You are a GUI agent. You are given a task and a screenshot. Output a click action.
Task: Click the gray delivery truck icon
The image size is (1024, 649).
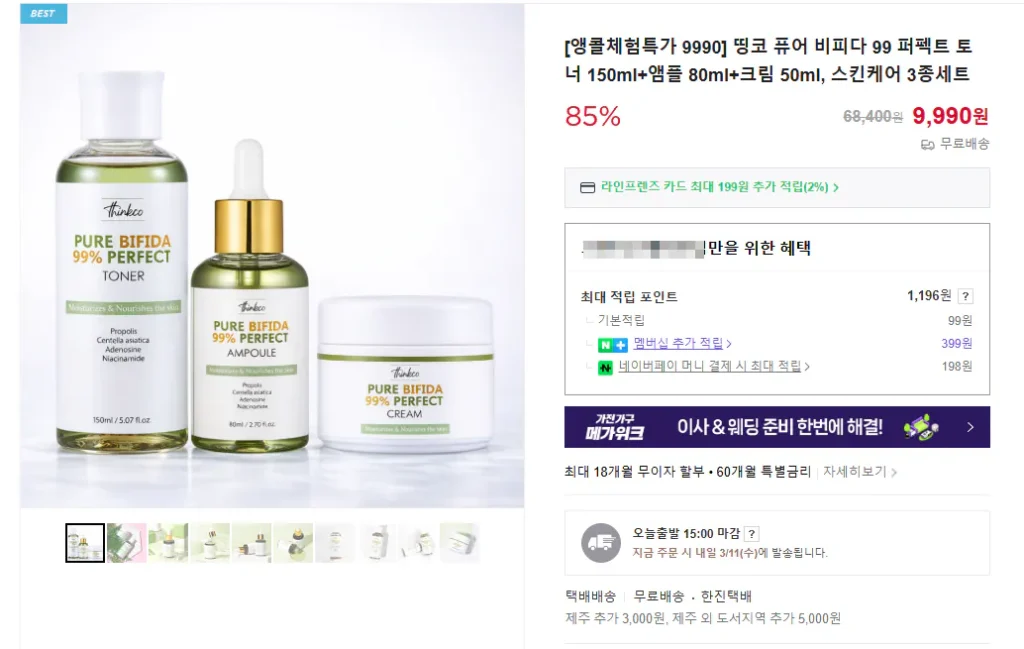[601, 543]
